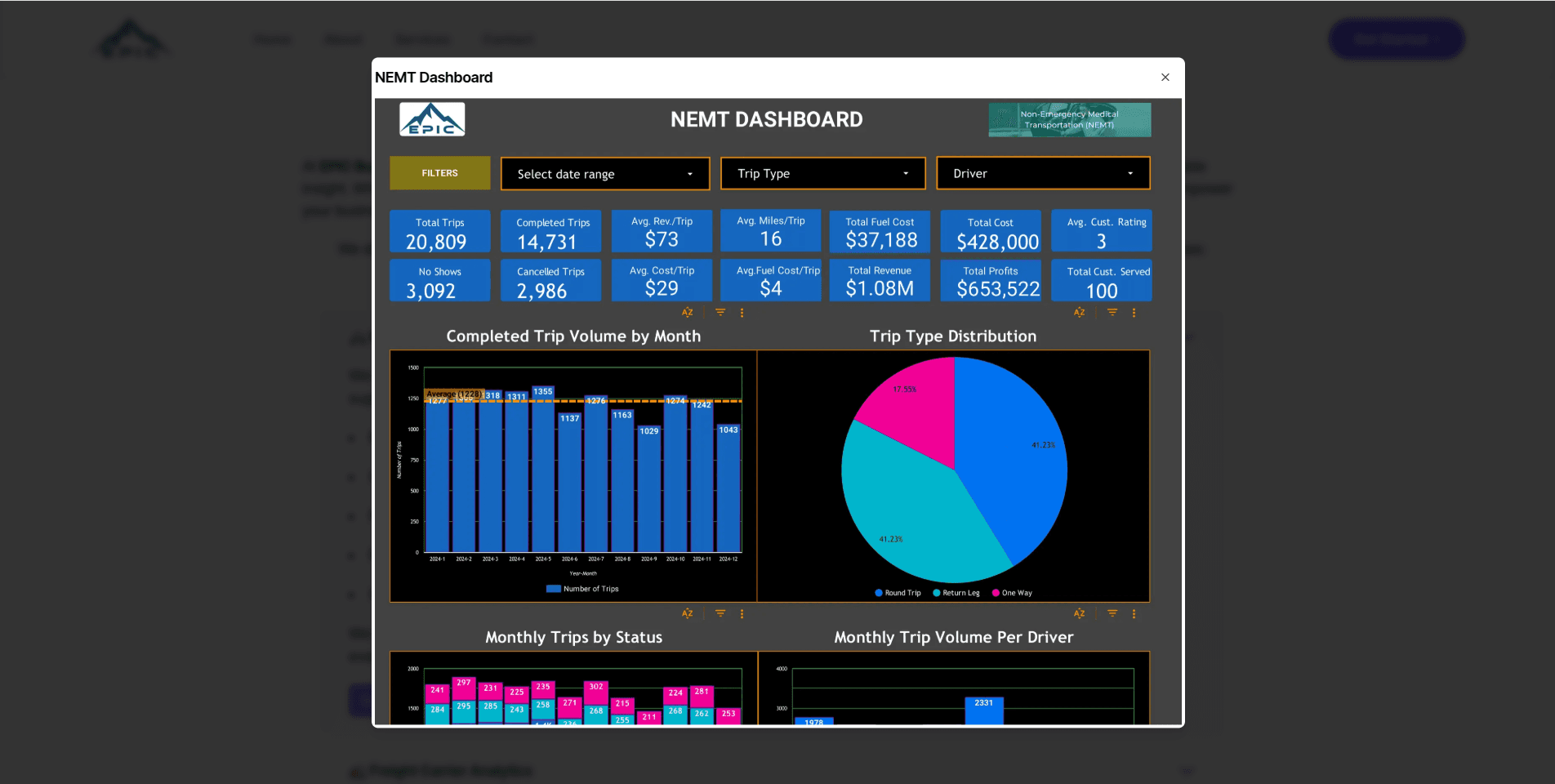Click the Completed Trip Volume by Month title
1555x784 pixels.
coord(573,336)
